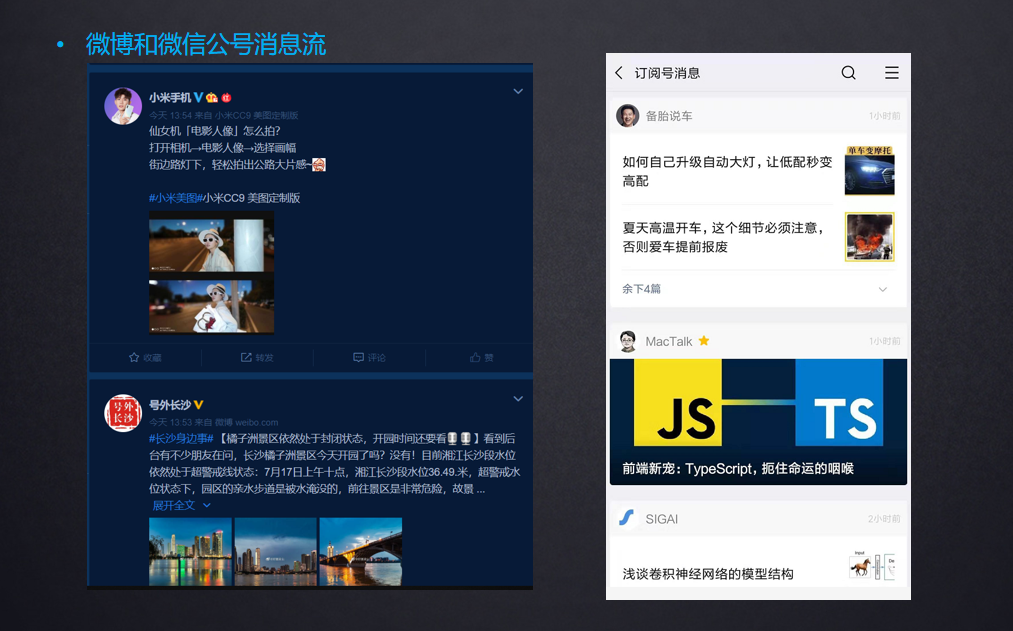
Task: Open 小米手机 username link
Action: (x=170, y=98)
